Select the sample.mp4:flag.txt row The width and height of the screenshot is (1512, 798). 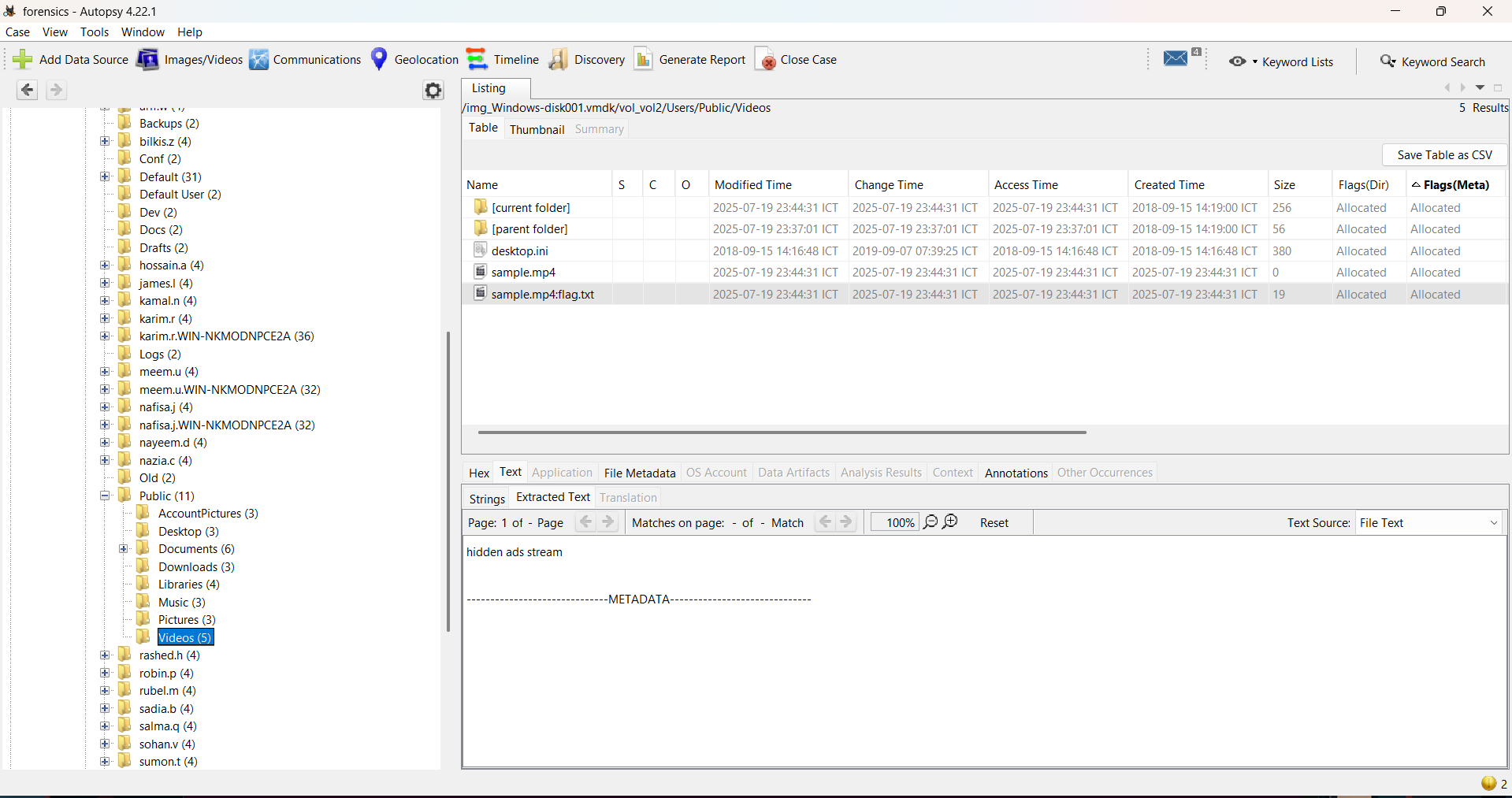pos(985,294)
